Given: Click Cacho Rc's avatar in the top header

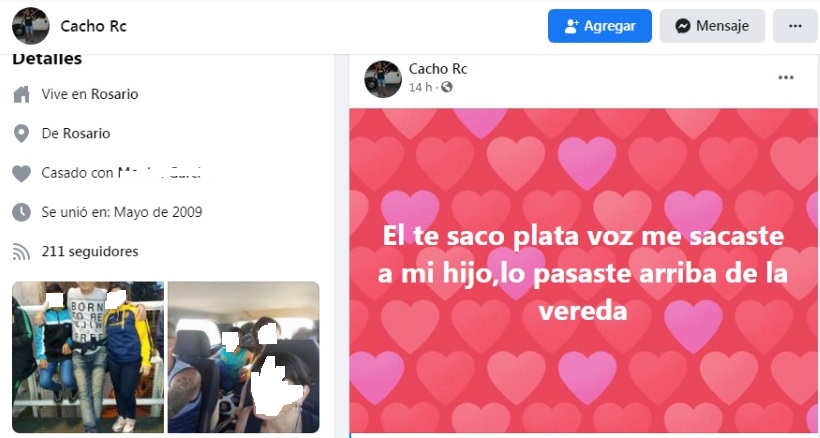Looking at the screenshot, I should pos(30,26).
